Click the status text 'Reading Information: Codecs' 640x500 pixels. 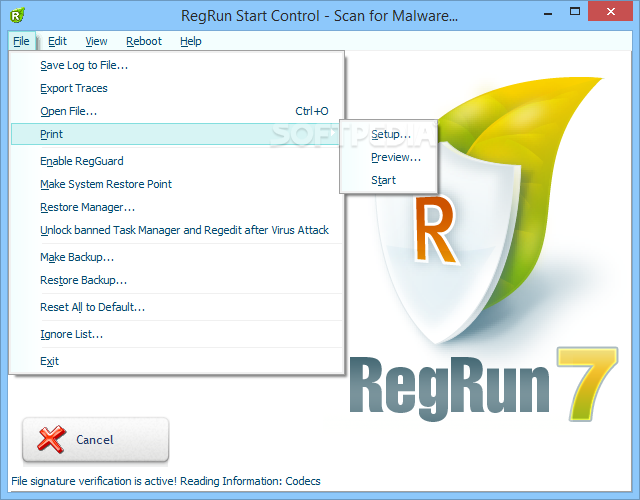point(250,481)
